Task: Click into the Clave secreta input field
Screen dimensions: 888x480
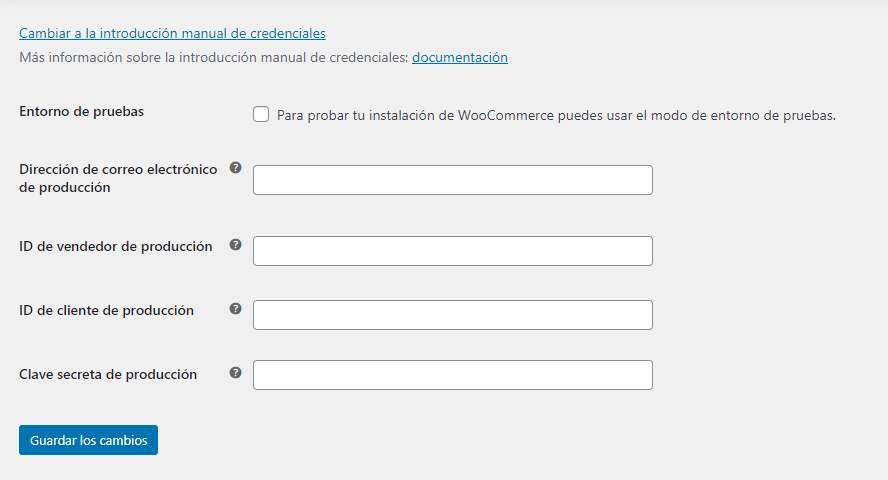Action: (452, 375)
